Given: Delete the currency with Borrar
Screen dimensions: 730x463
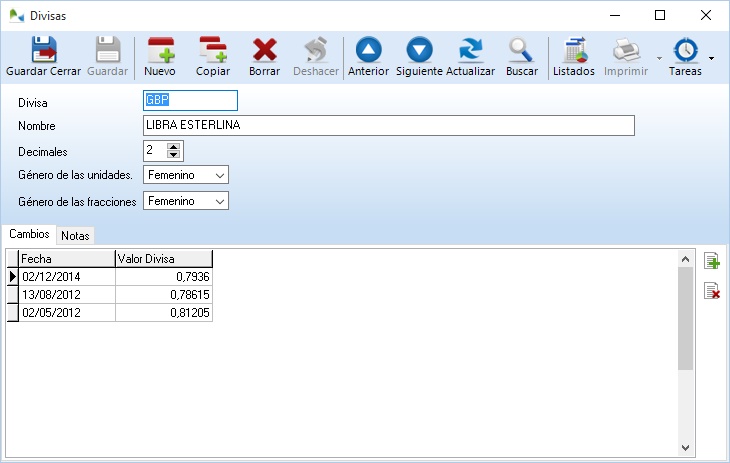Looking at the screenshot, I should pos(264,49).
